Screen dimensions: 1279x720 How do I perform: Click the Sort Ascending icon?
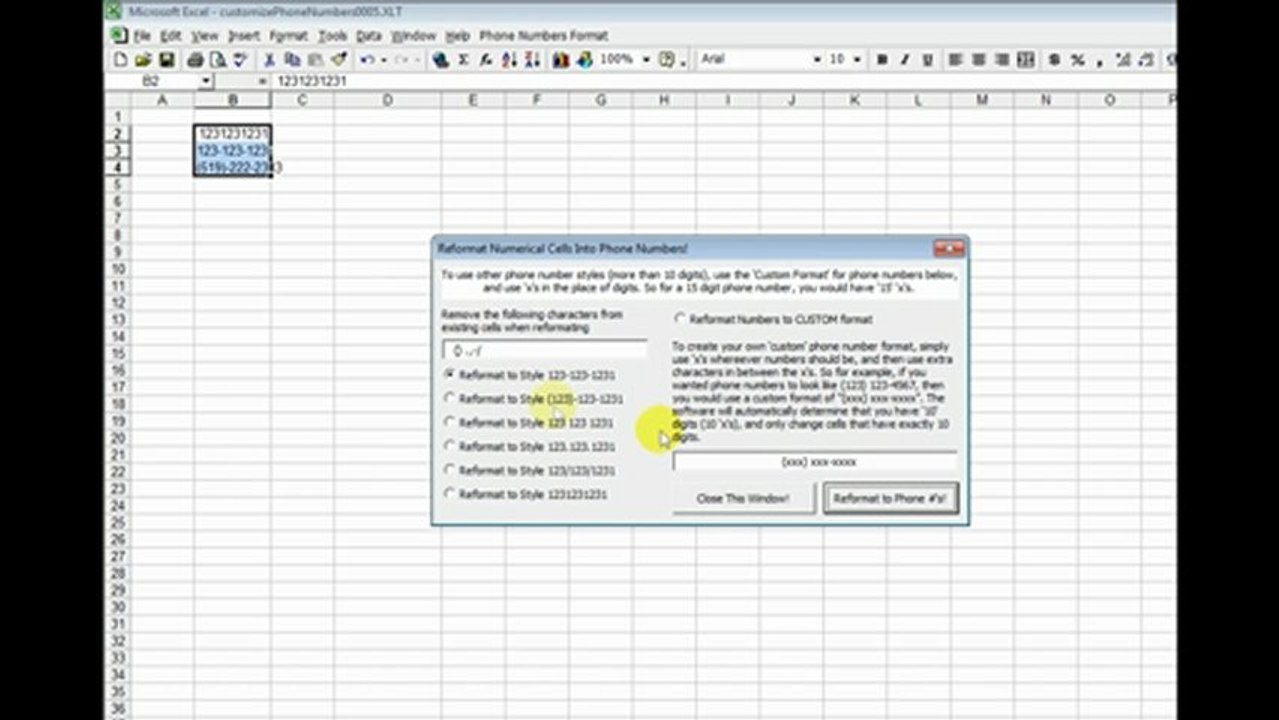(509, 60)
